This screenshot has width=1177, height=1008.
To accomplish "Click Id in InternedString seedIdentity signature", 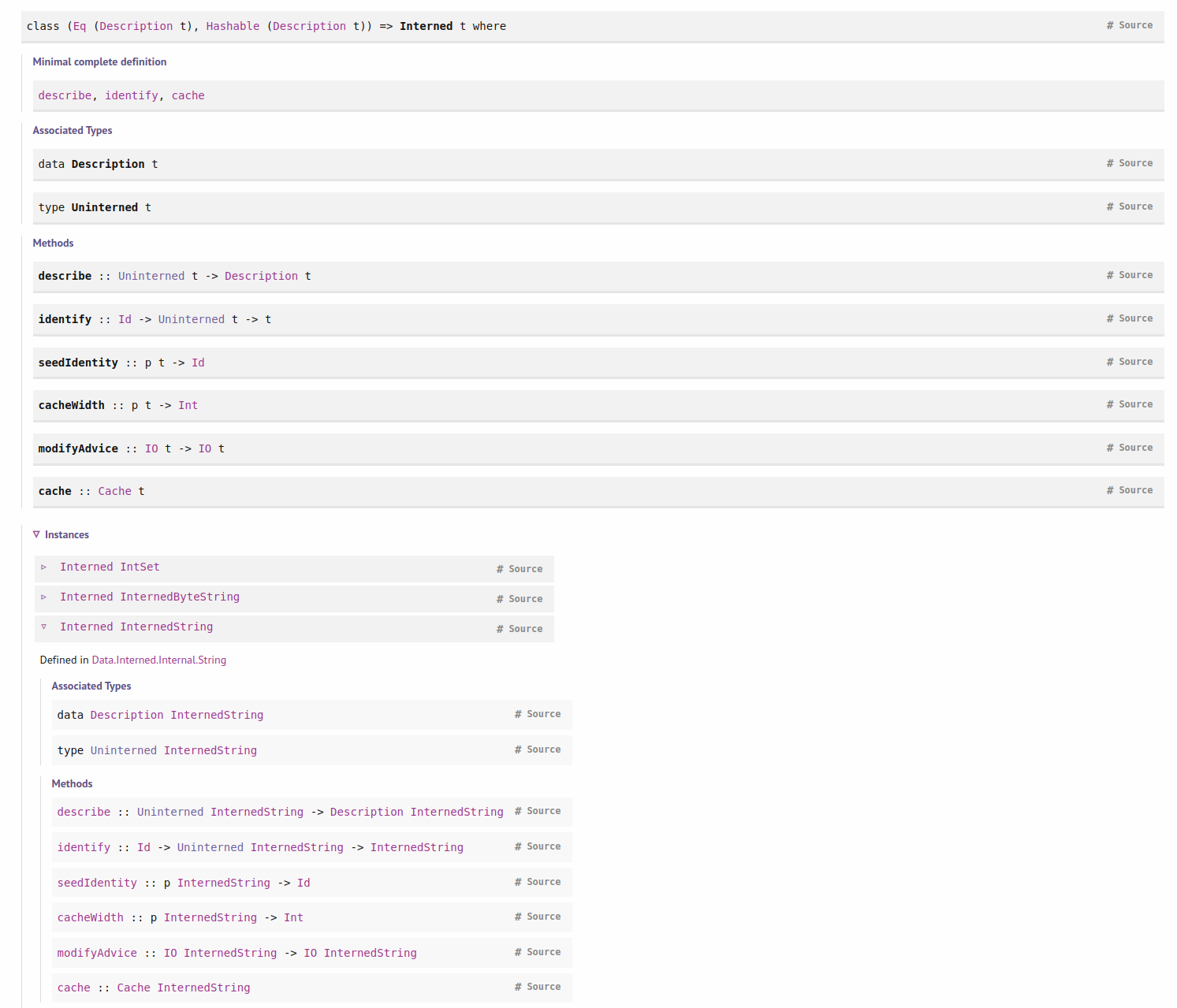I will point(304,883).
